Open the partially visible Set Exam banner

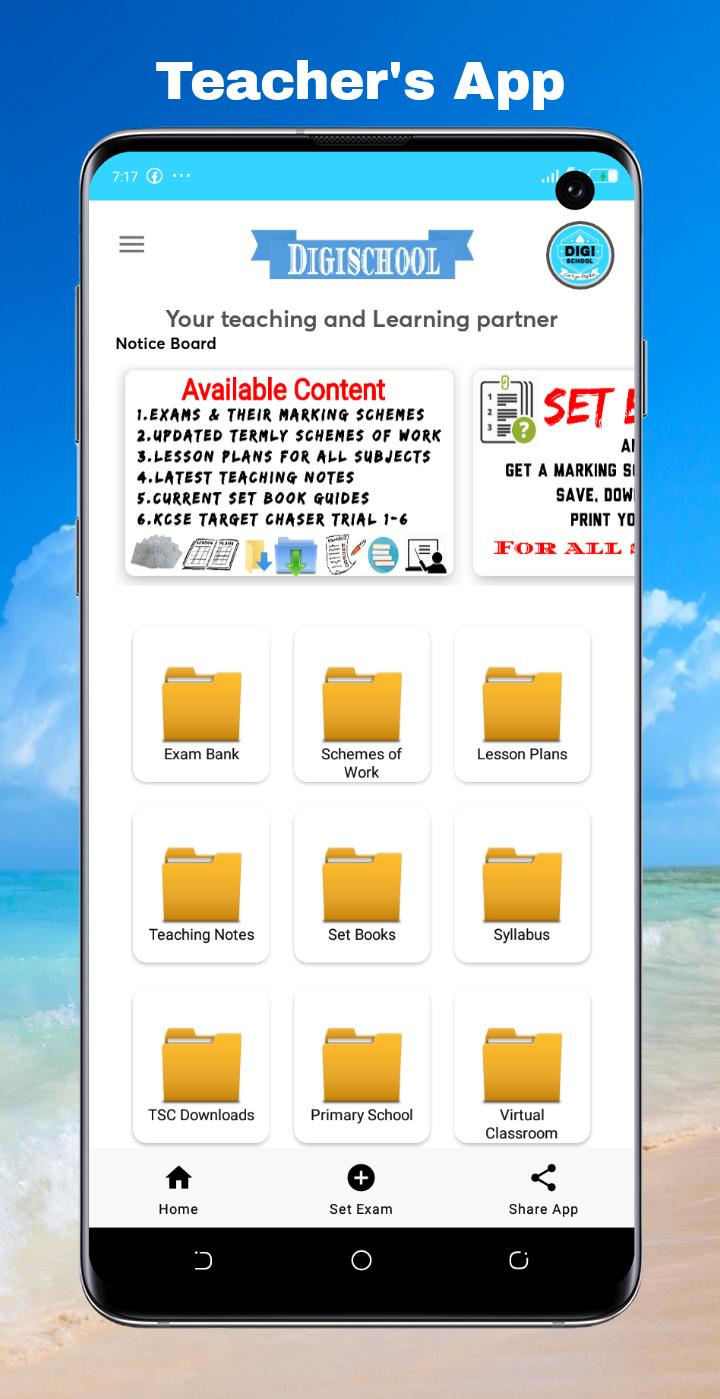pyautogui.click(x=553, y=473)
